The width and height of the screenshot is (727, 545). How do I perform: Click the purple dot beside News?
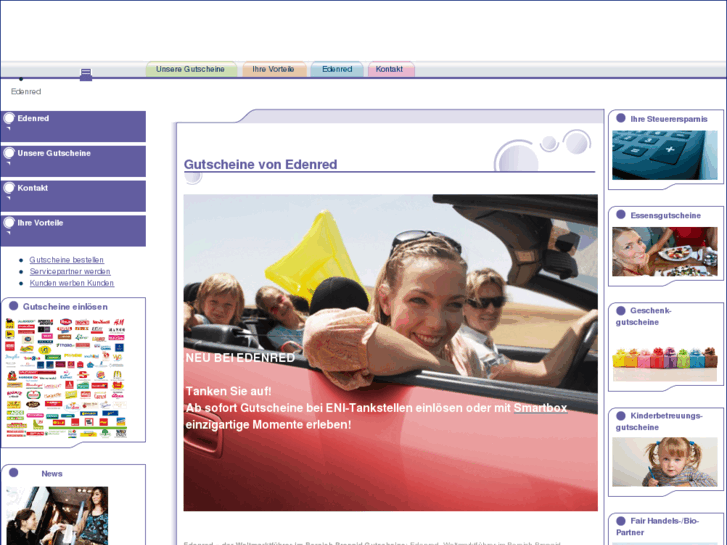(x=13, y=473)
